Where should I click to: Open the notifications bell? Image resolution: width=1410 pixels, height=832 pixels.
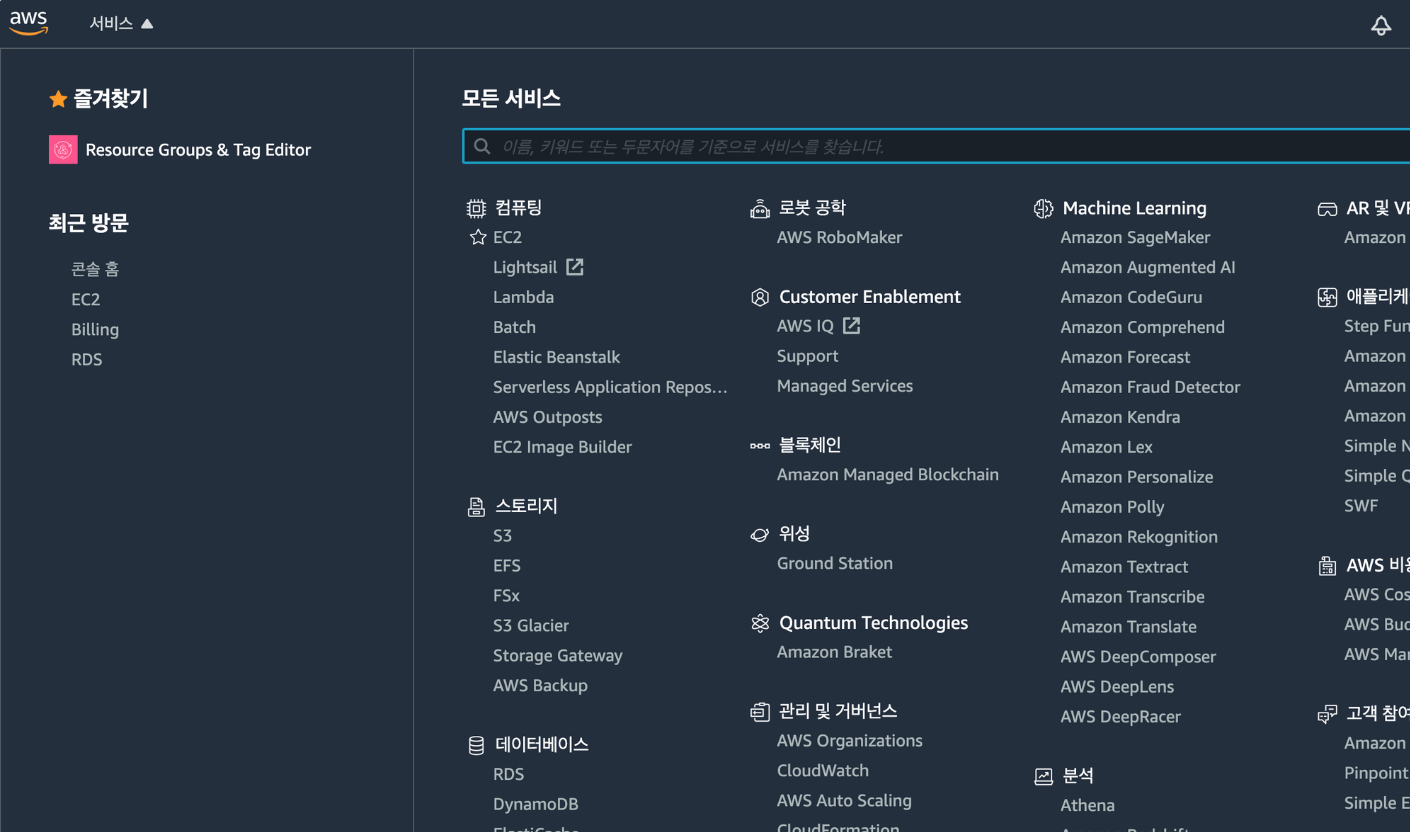(1381, 25)
